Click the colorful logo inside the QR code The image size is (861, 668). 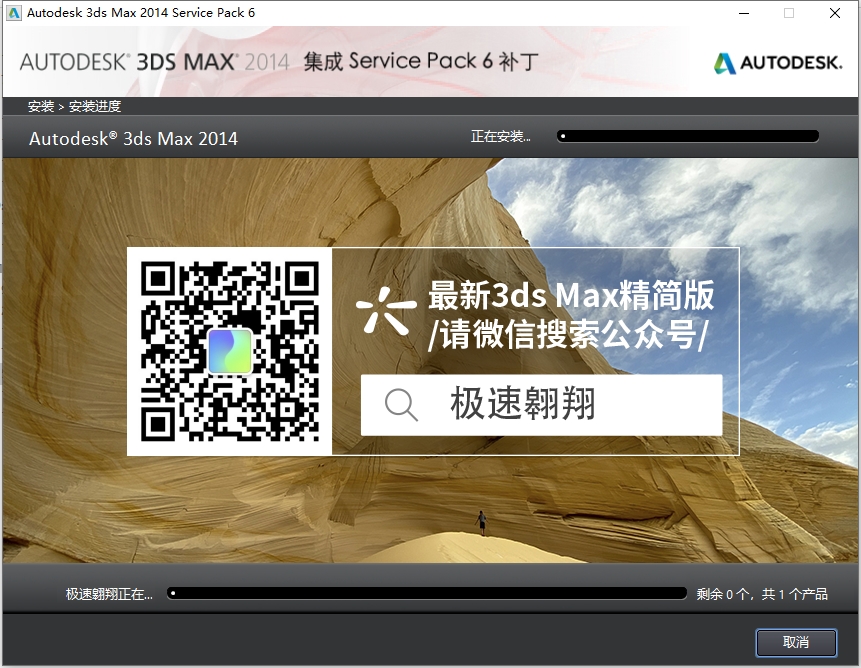point(230,351)
